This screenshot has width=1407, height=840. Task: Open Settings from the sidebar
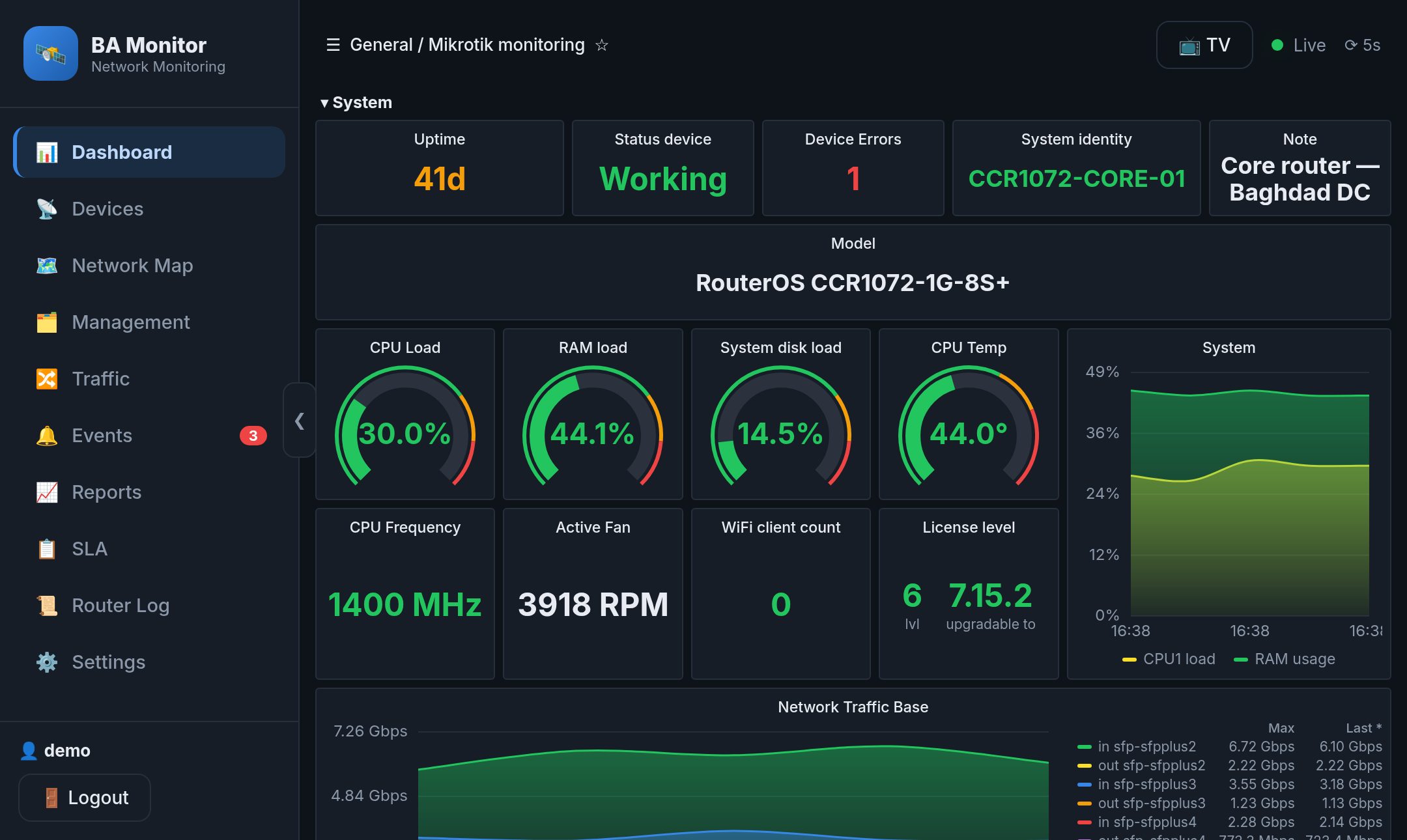[x=149, y=662]
